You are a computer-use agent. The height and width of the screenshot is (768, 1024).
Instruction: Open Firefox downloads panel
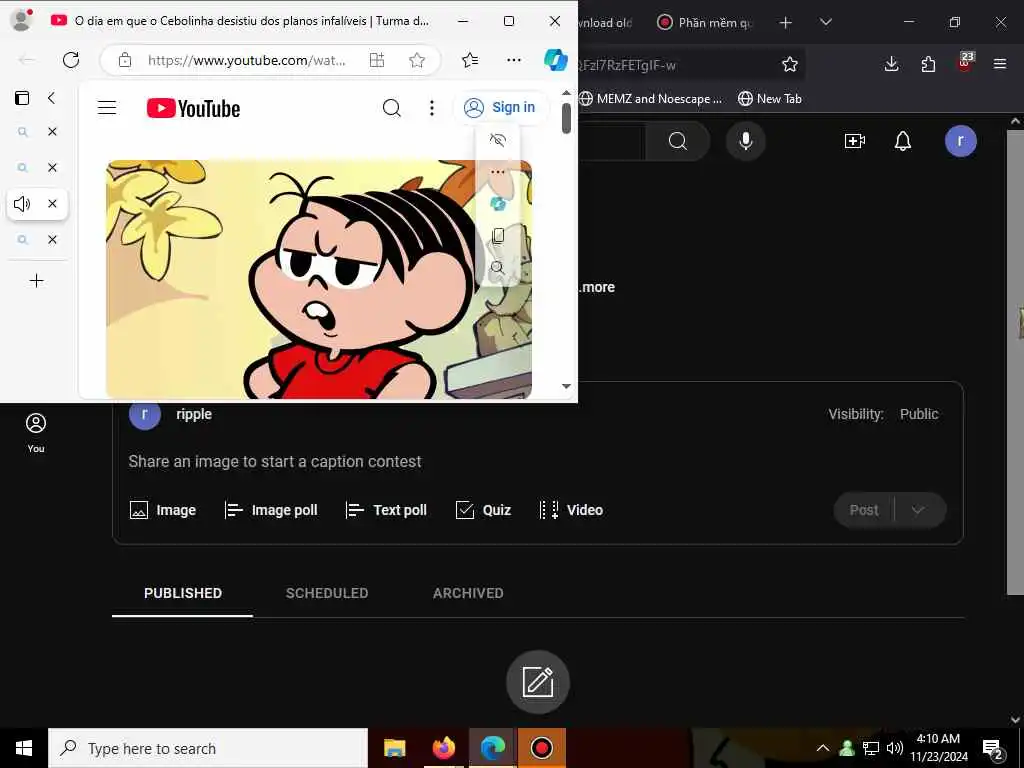coord(891,64)
